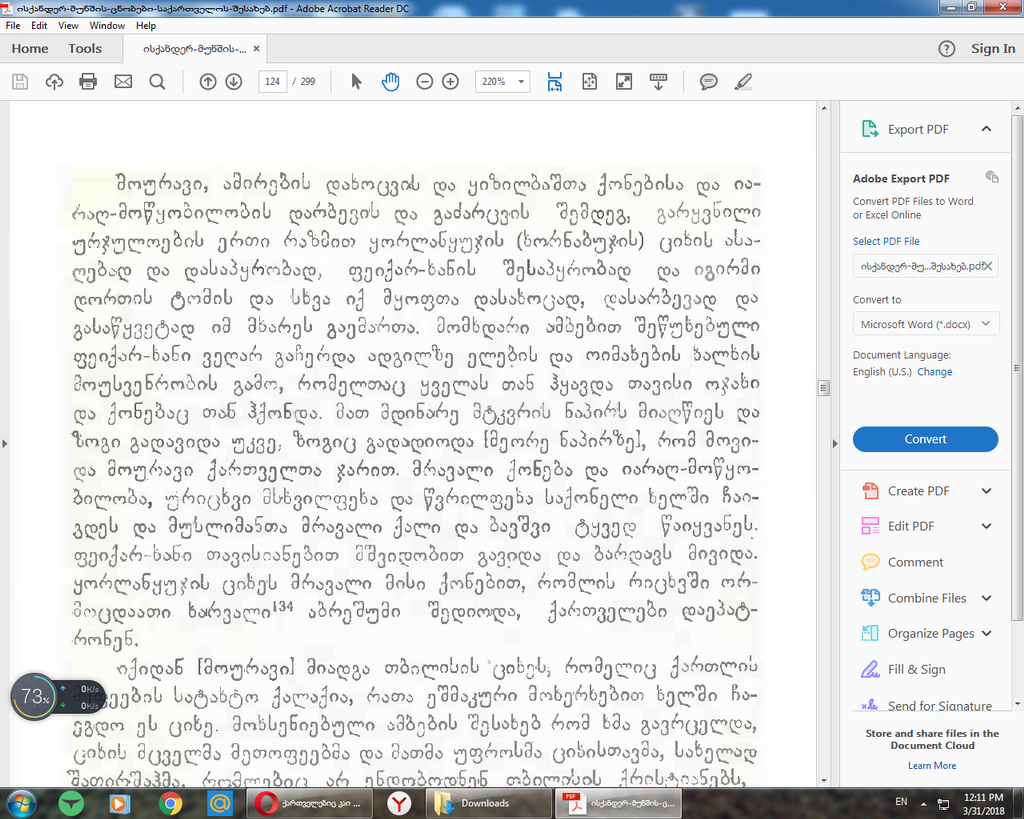Choose the arrow Selection tool
The height and width of the screenshot is (819, 1024).
(x=356, y=82)
